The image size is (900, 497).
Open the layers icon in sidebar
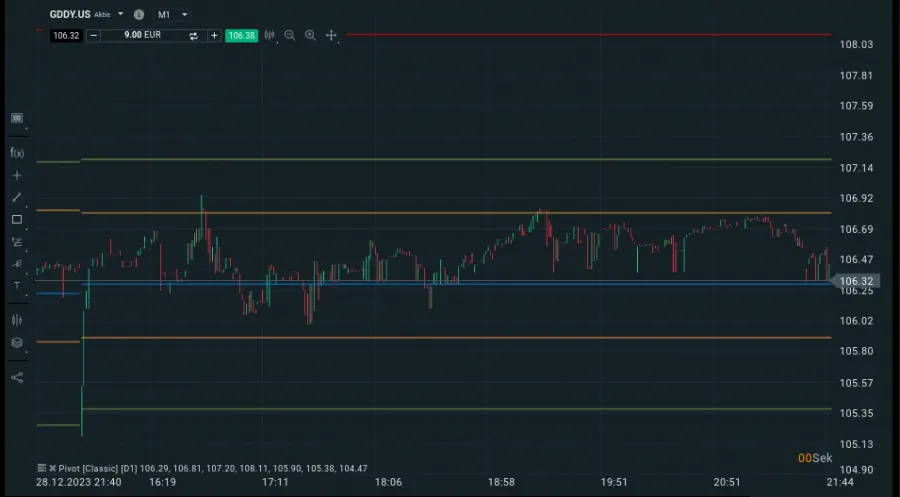point(17,342)
